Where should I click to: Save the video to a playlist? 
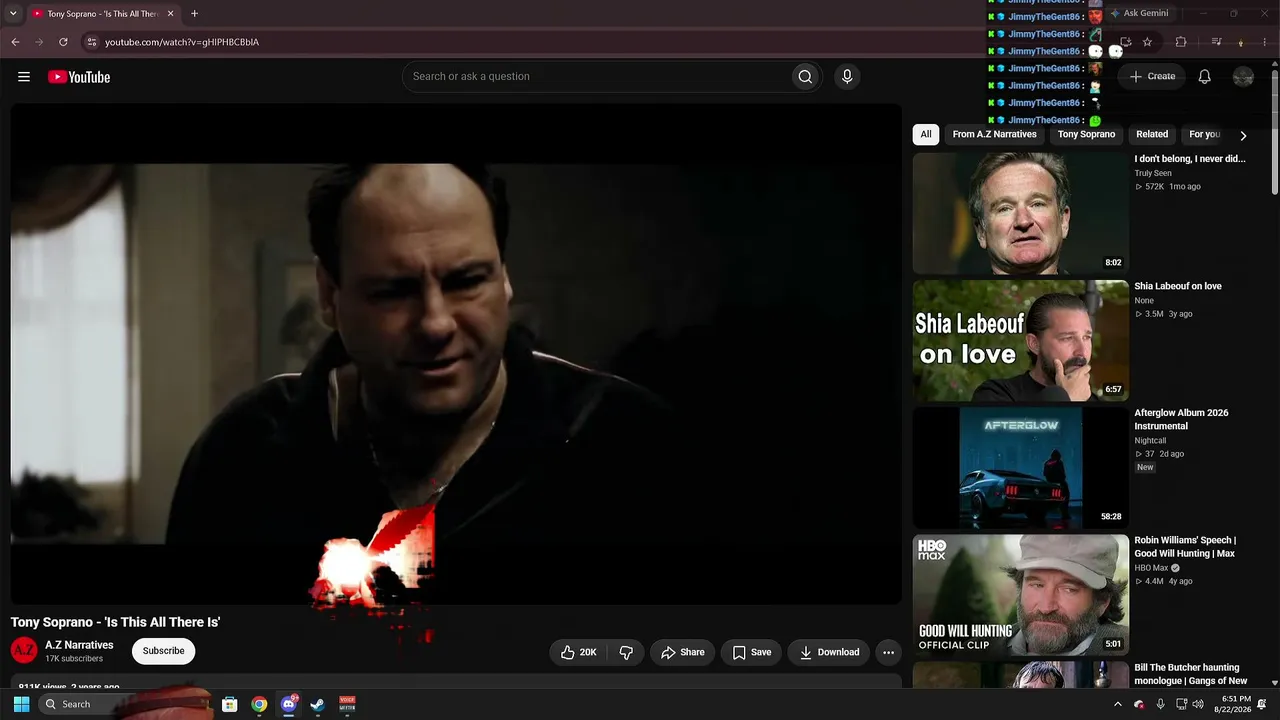752,652
